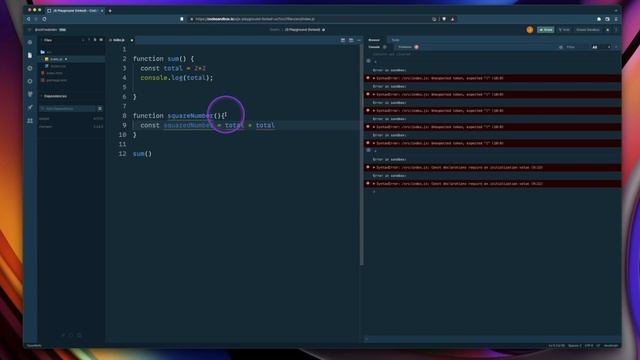Open the editor more options ellipsis
The height and width of the screenshot is (360, 640).
[x=359, y=40]
